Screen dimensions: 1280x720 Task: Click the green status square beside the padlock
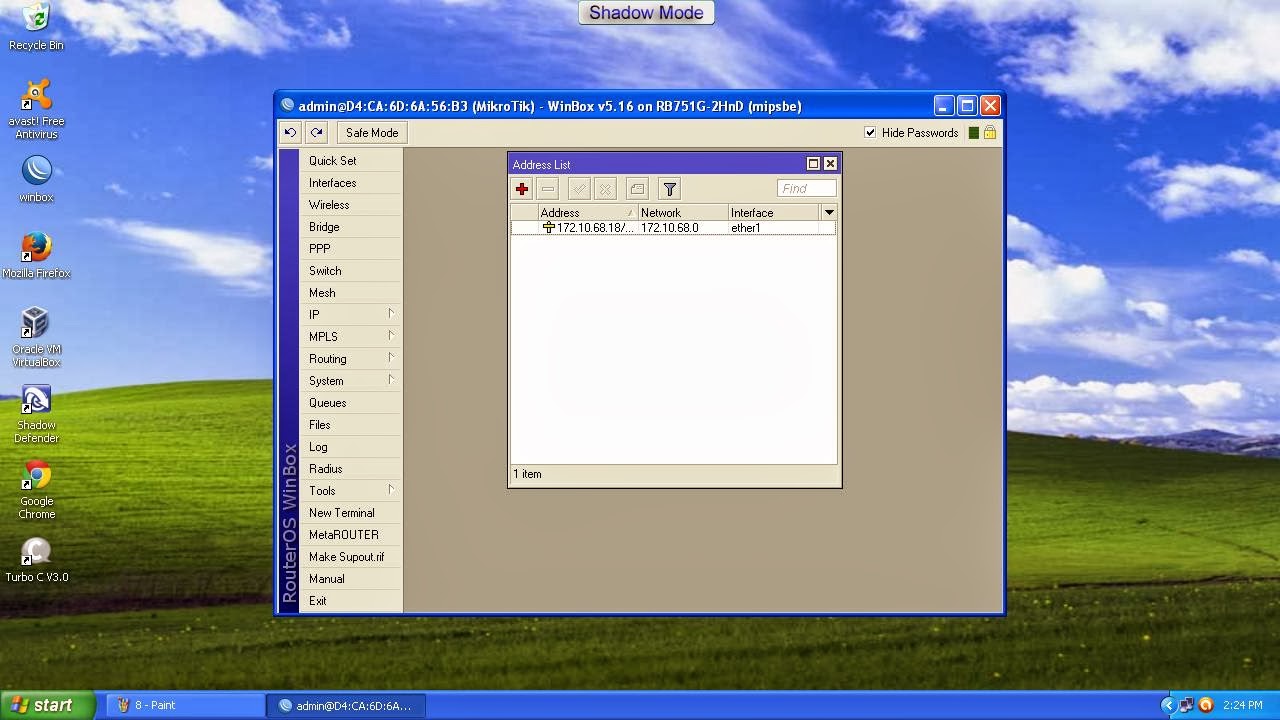[974, 133]
